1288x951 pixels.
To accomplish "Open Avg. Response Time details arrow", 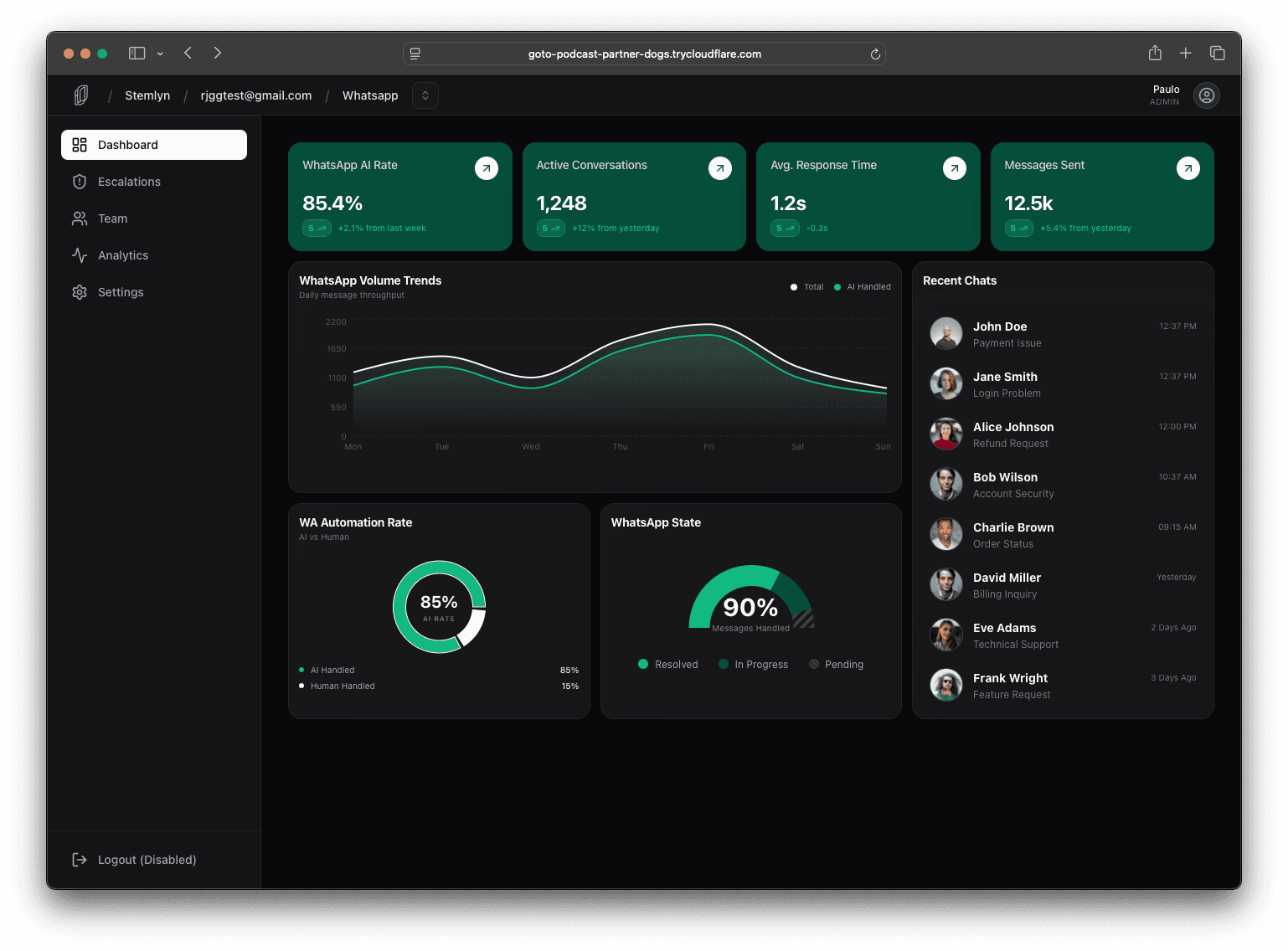I will coord(954,168).
